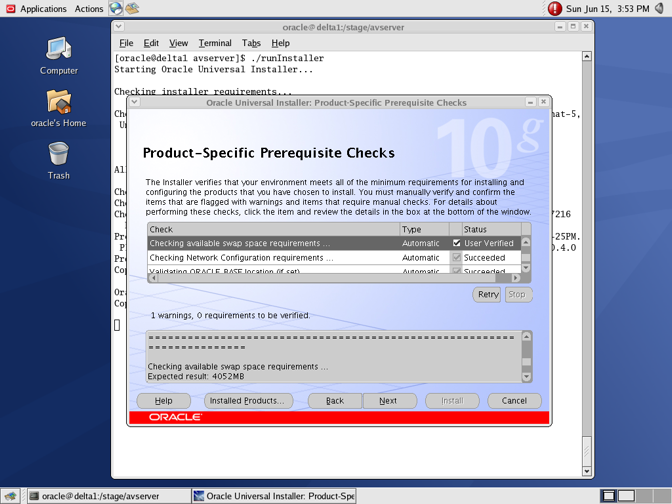This screenshot has height=504, width=672.
Task: Open the volume speaker icon
Action: pos(660,8)
